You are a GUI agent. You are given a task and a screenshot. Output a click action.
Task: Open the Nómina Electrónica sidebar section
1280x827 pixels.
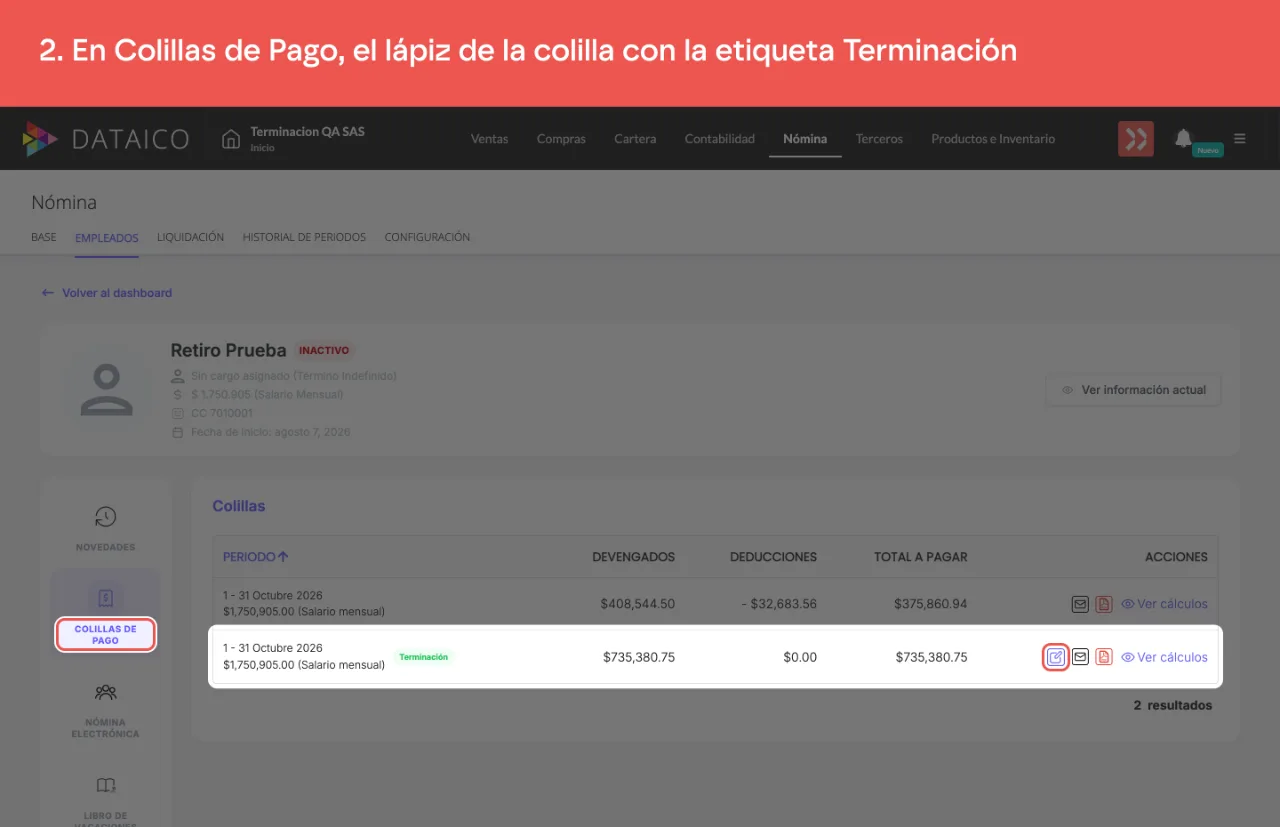tap(105, 709)
